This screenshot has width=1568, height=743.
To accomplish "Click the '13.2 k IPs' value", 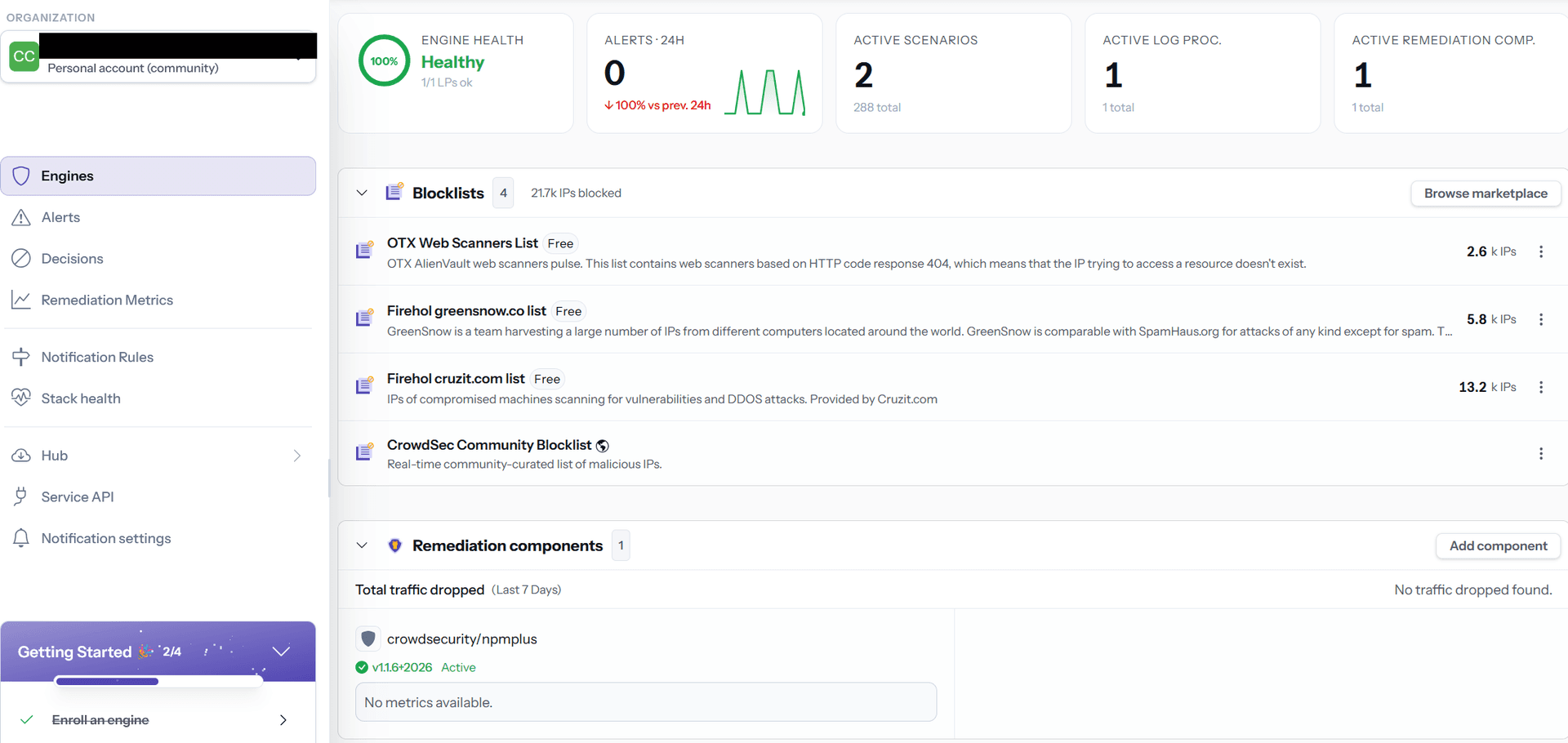I will pos(1487,387).
